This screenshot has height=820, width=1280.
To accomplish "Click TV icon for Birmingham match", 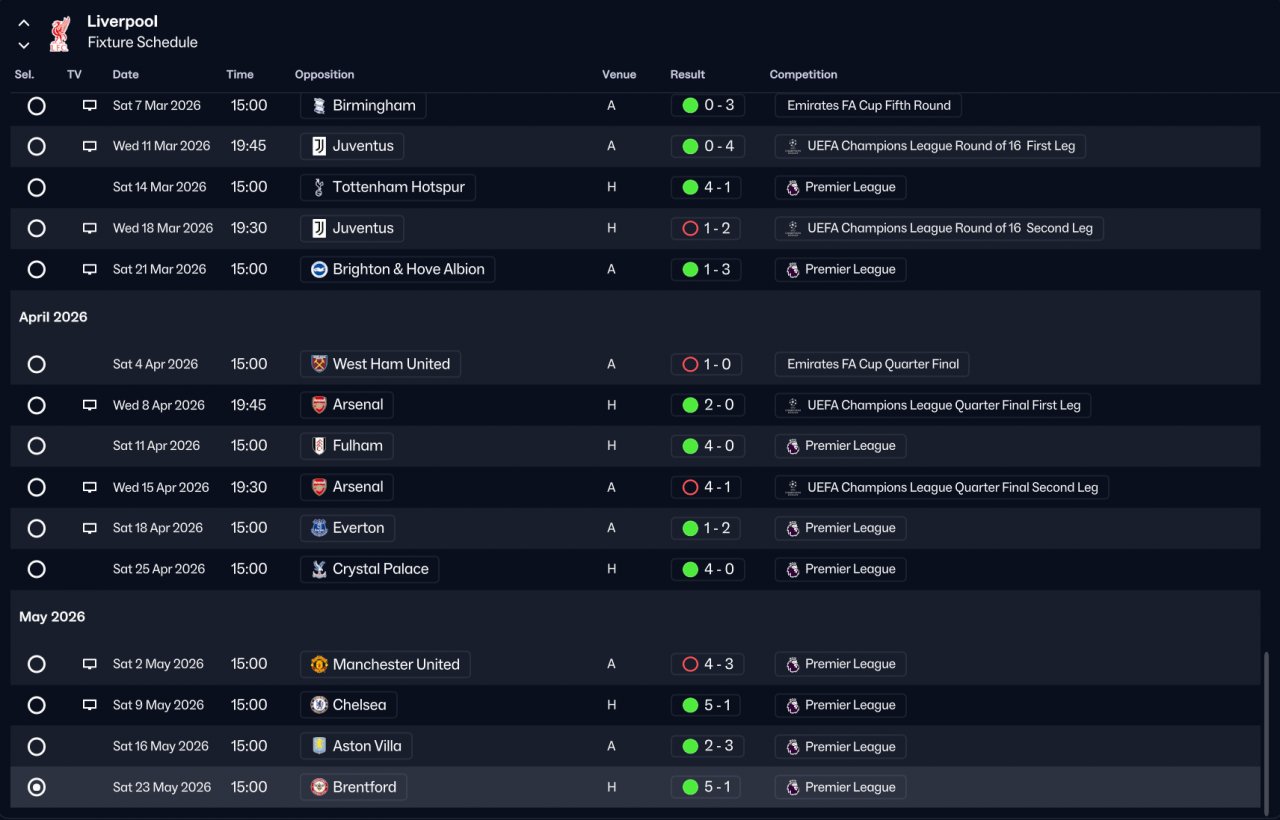I will (89, 106).
